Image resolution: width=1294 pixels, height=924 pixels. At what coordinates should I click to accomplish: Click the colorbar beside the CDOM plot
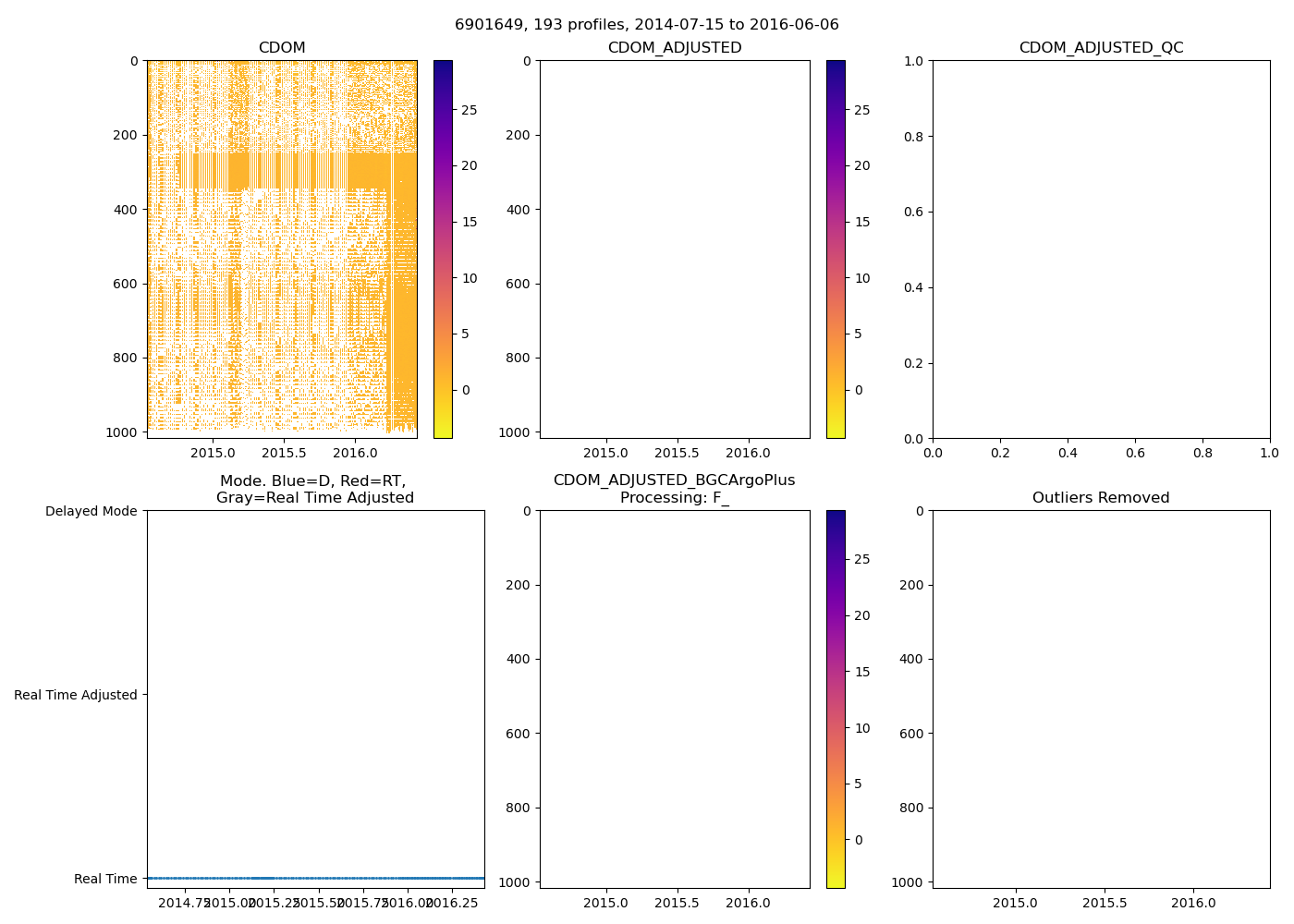point(443,249)
